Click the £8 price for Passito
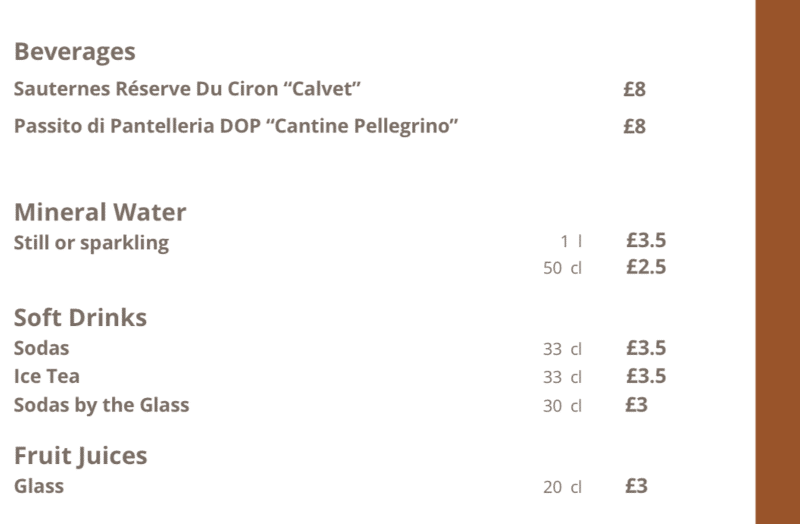The image size is (800, 524). point(634,127)
